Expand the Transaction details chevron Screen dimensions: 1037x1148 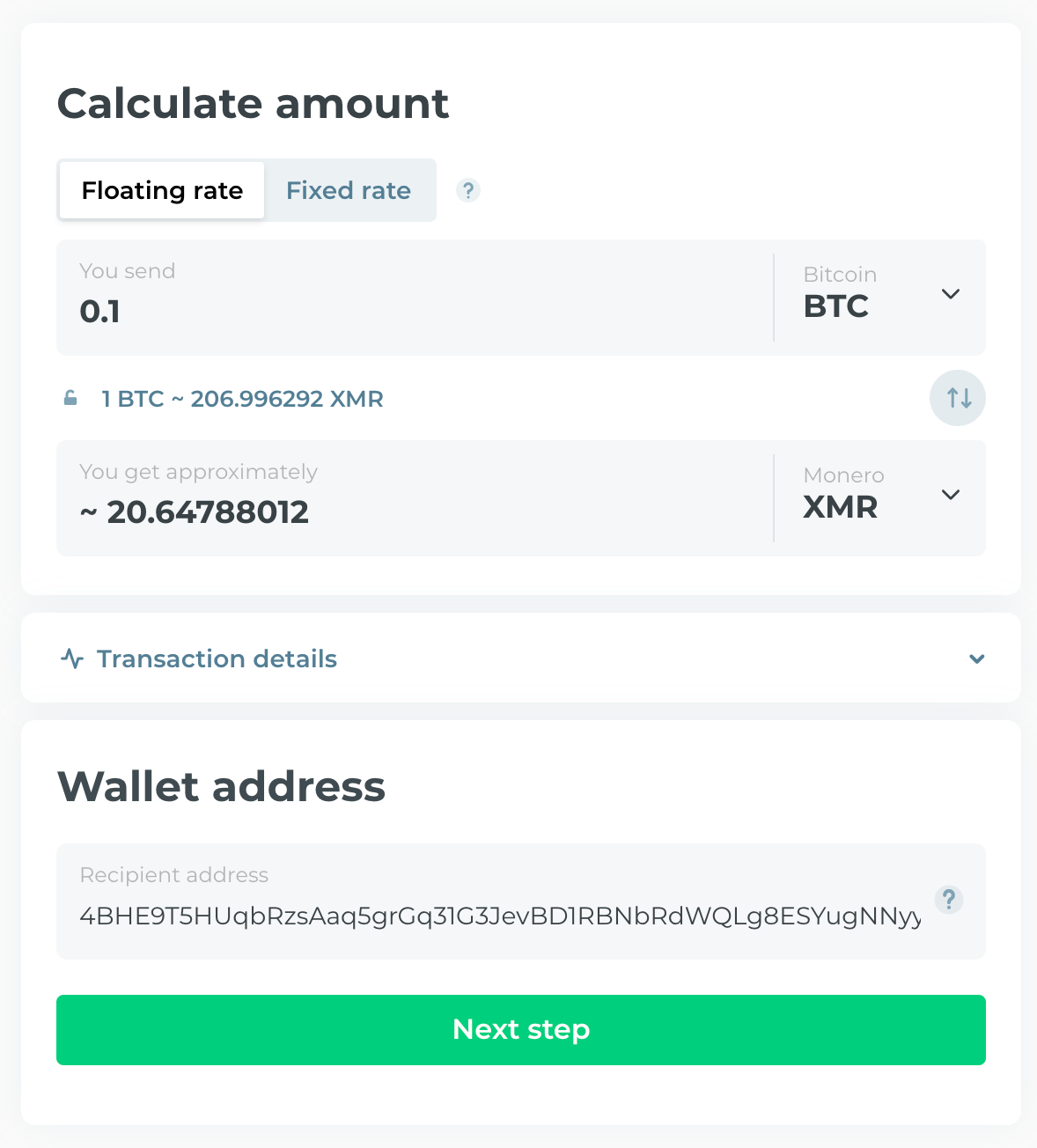pyautogui.click(x=976, y=659)
